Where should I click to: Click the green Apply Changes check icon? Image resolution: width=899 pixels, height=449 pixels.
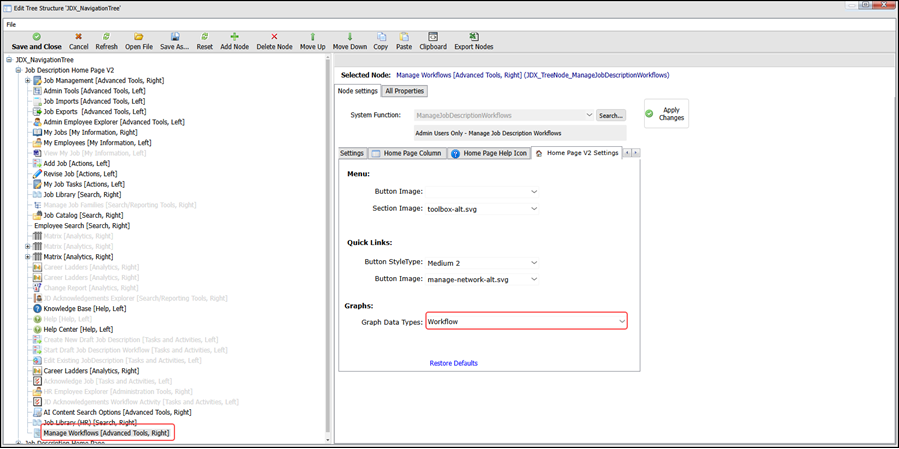click(649, 114)
